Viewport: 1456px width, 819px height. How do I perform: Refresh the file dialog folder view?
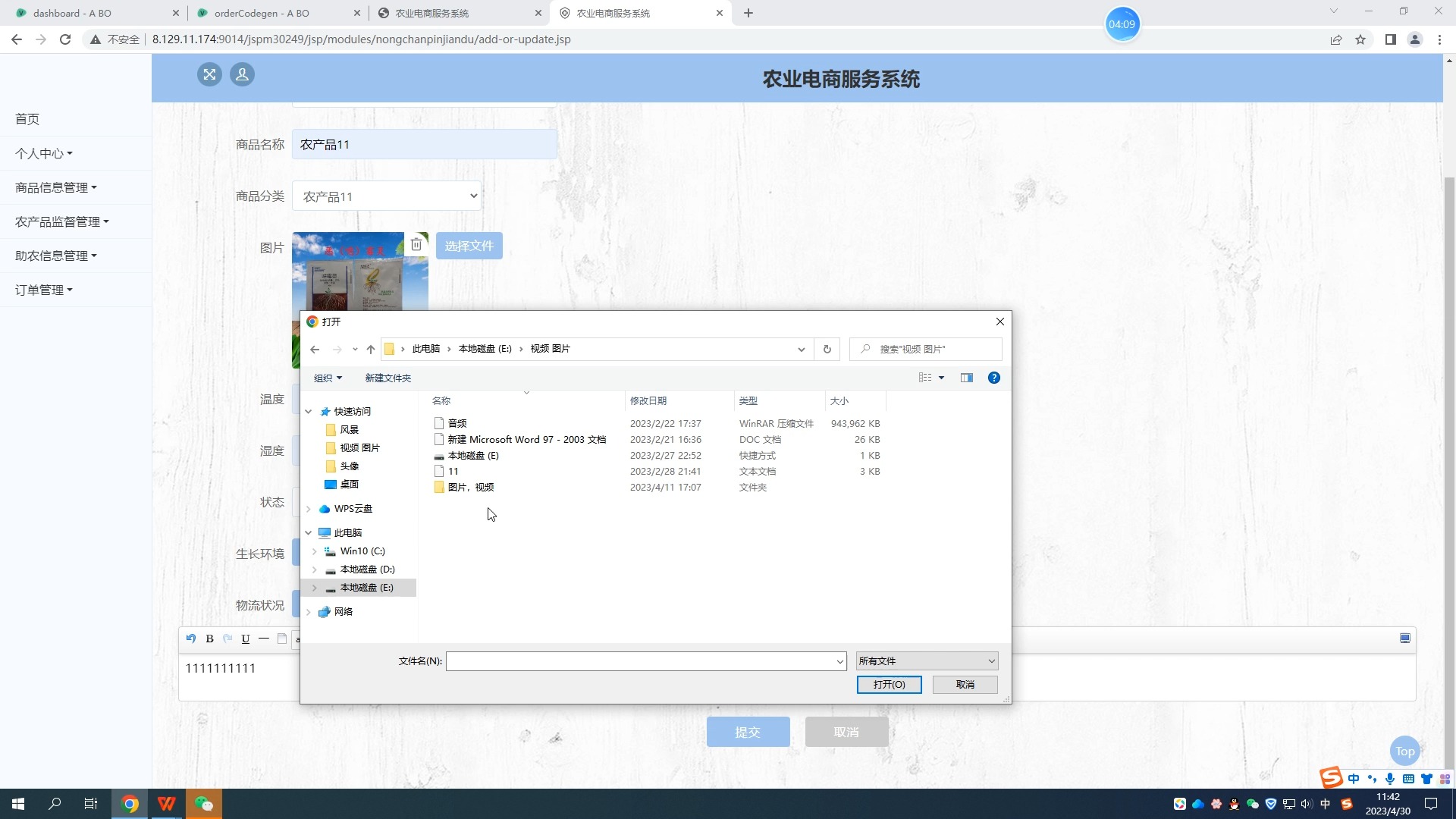(827, 349)
